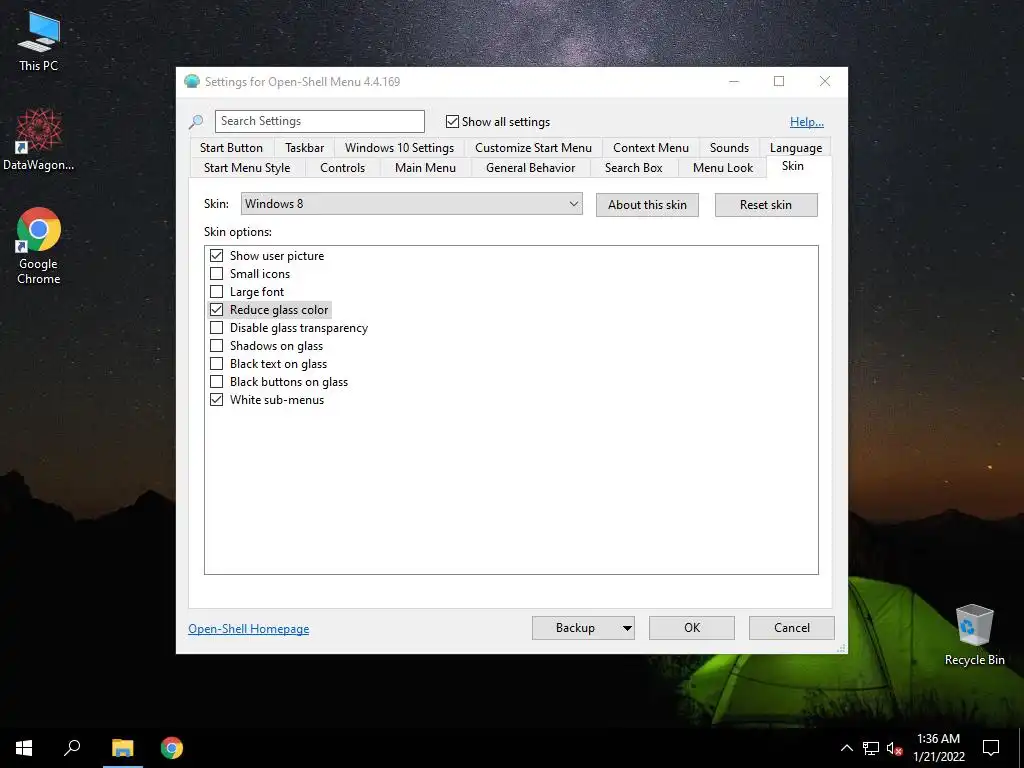Click the Show Desktop sliver on the taskbar
This screenshot has width=1024, height=768.
click(x=1020, y=748)
